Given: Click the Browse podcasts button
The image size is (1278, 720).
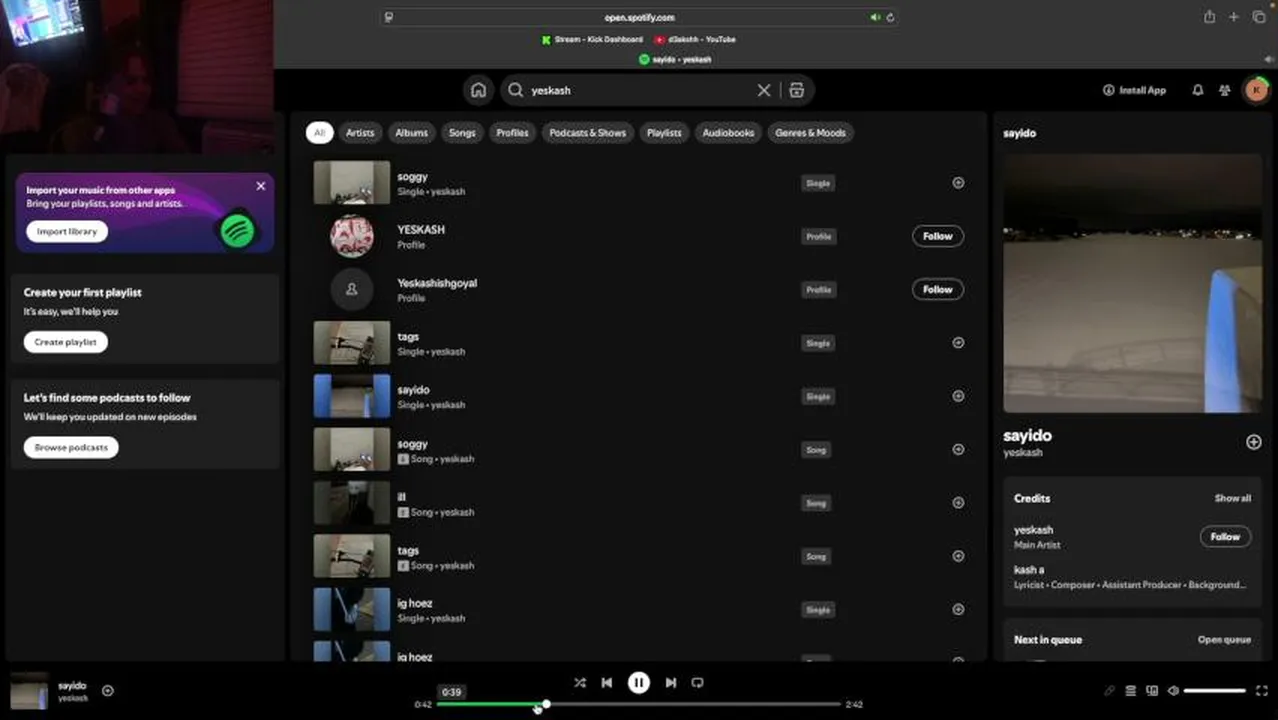Looking at the screenshot, I should [71, 447].
